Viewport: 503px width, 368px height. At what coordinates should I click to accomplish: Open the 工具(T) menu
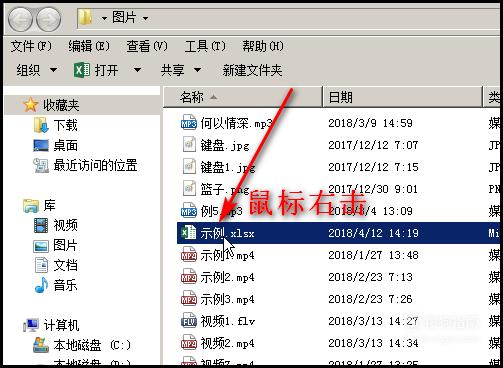(x=205, y=46)
